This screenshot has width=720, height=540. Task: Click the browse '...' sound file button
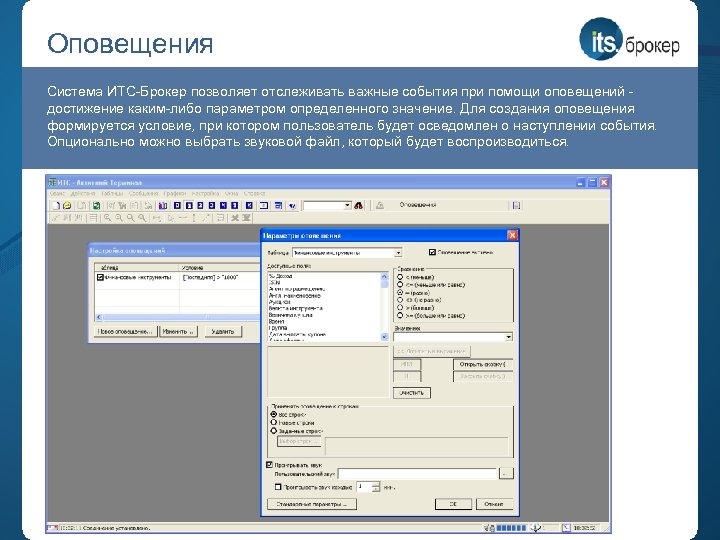point(506,473)
